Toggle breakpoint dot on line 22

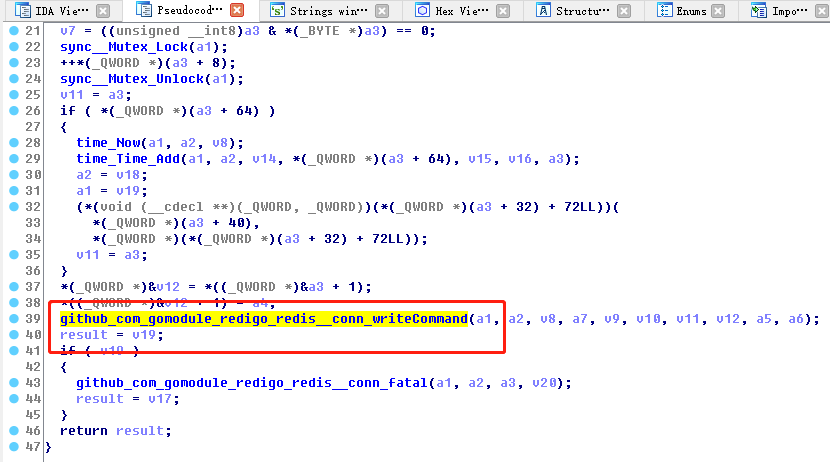coord(12,47)
